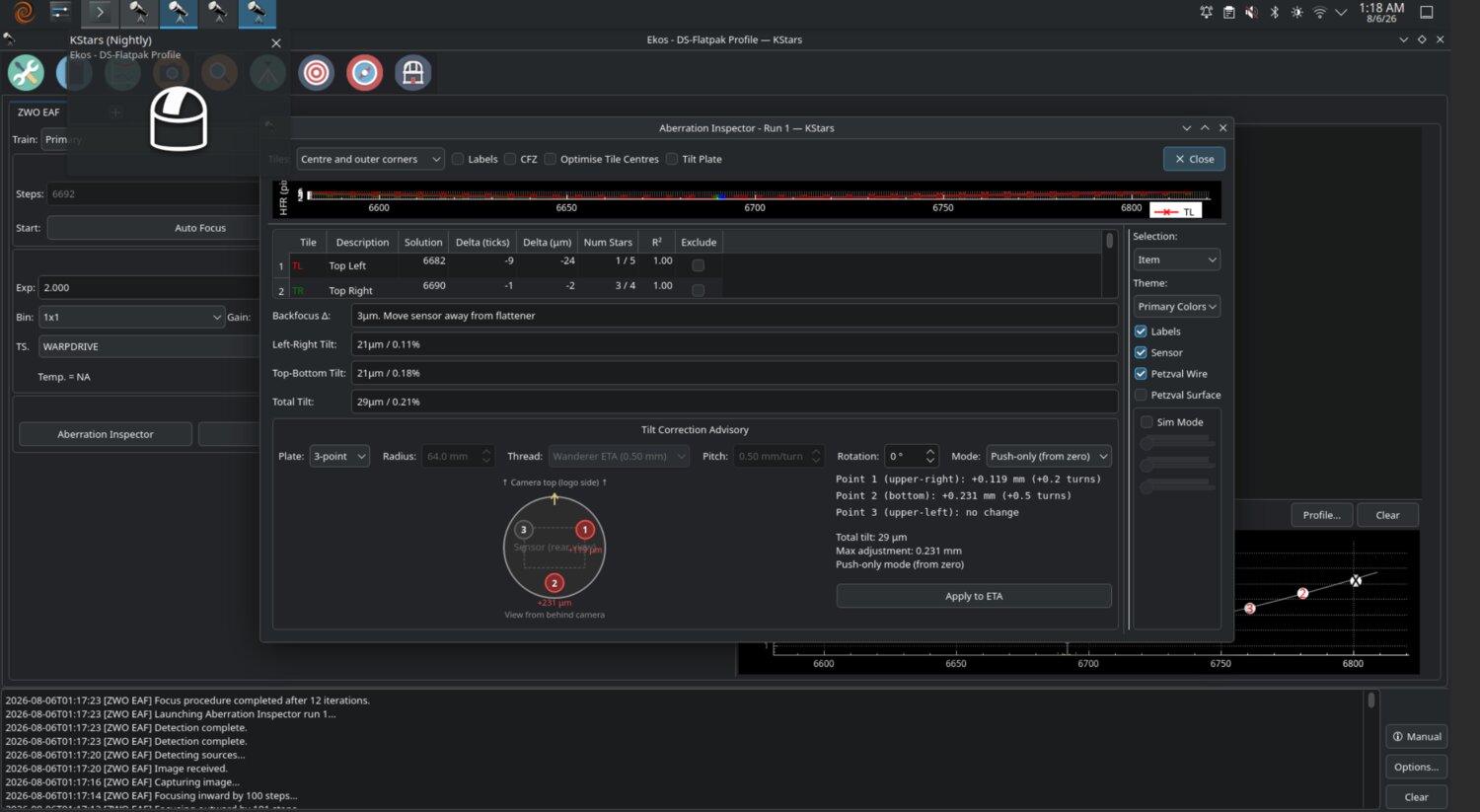Open the Bluetooth tray icon
Image resolution: width=1480 pixels, height=812 pixels.
pos(1274,13)
